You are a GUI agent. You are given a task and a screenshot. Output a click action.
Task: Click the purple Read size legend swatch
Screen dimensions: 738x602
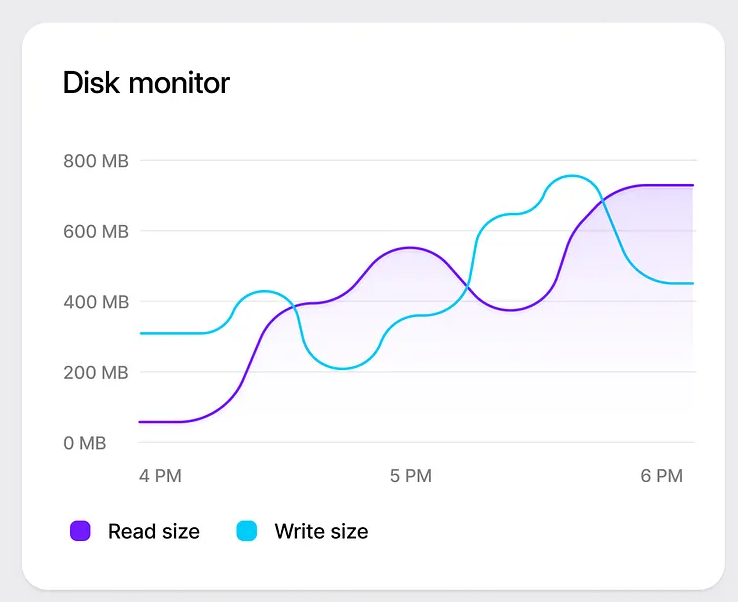tap(81, 532)
